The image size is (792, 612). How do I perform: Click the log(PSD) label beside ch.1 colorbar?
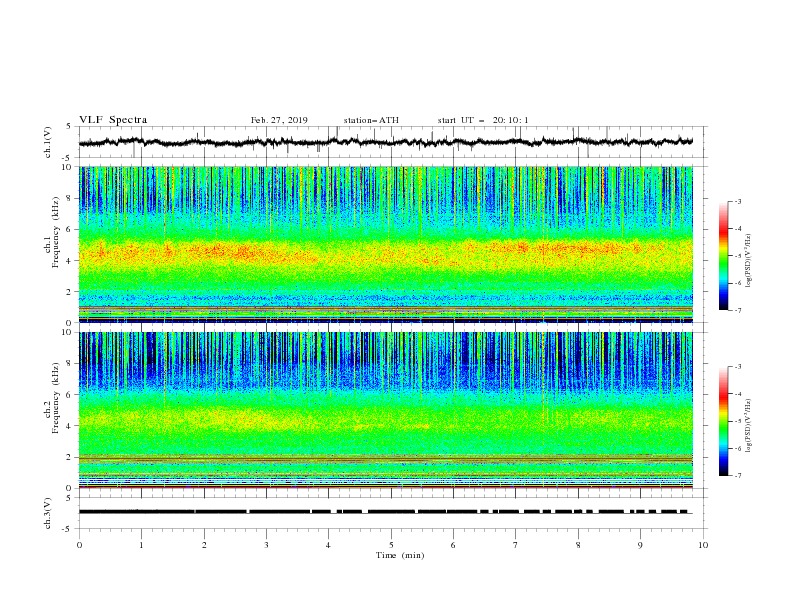tap(749, 261)
